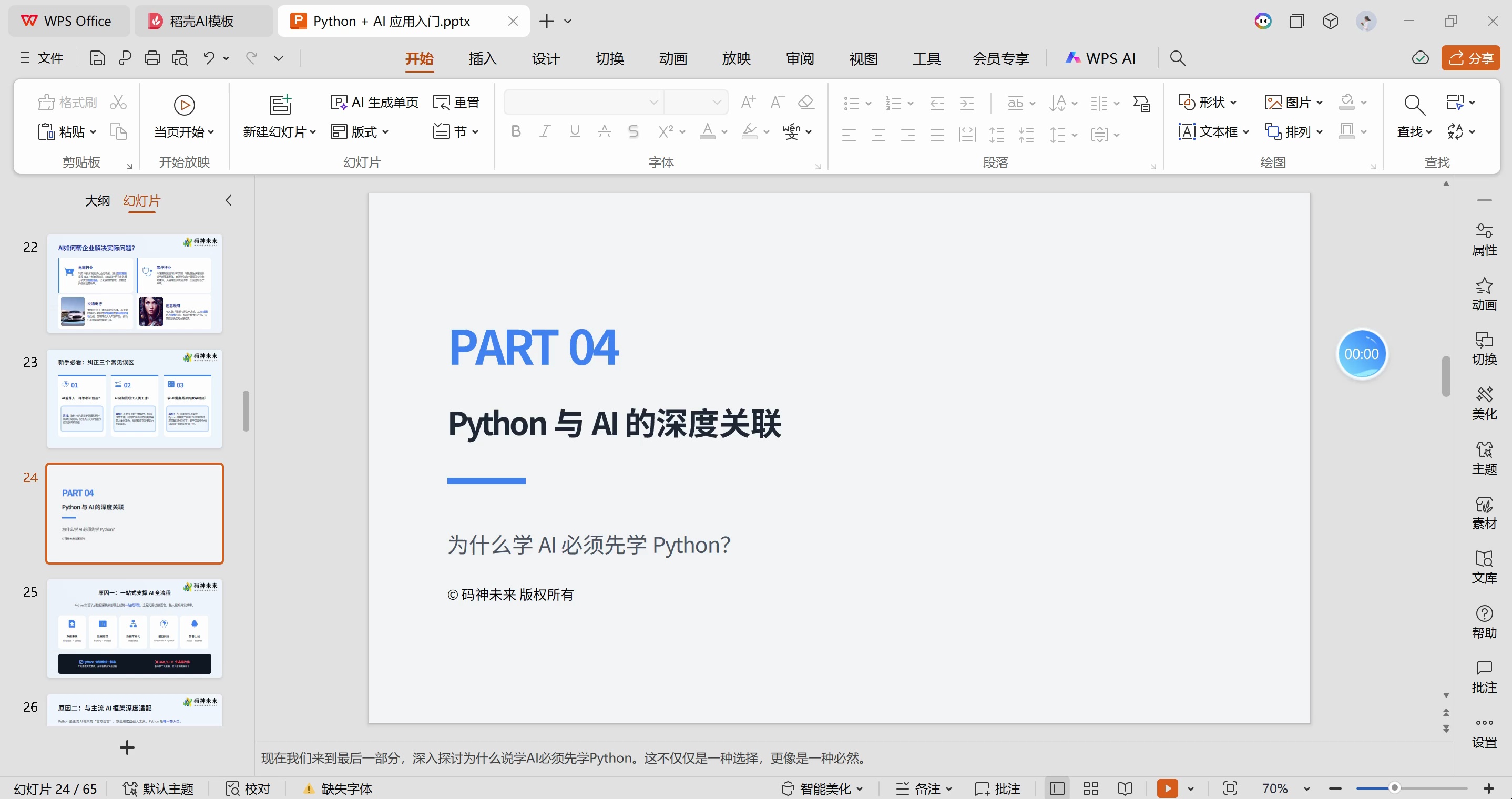Open the 属性 properties sidebar icon
1512x799 pixels.
(1485, 240)
